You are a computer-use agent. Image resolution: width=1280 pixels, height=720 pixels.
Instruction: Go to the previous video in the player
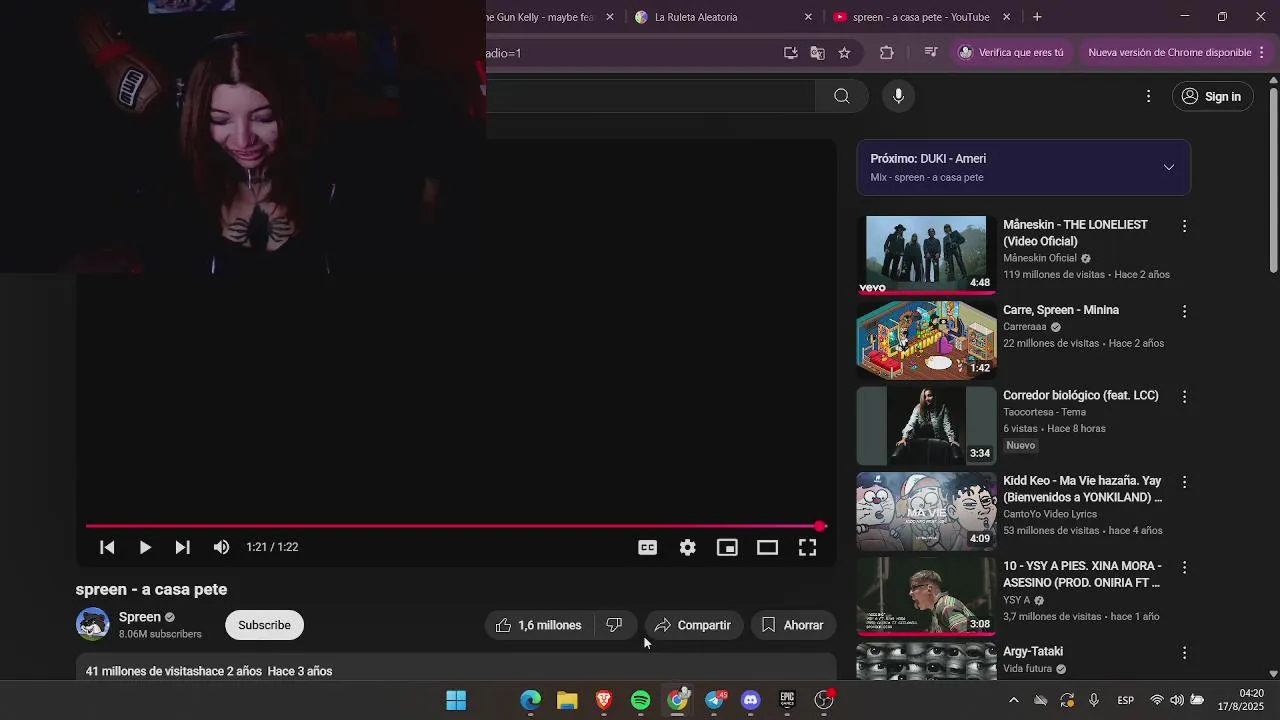(107, 547)
